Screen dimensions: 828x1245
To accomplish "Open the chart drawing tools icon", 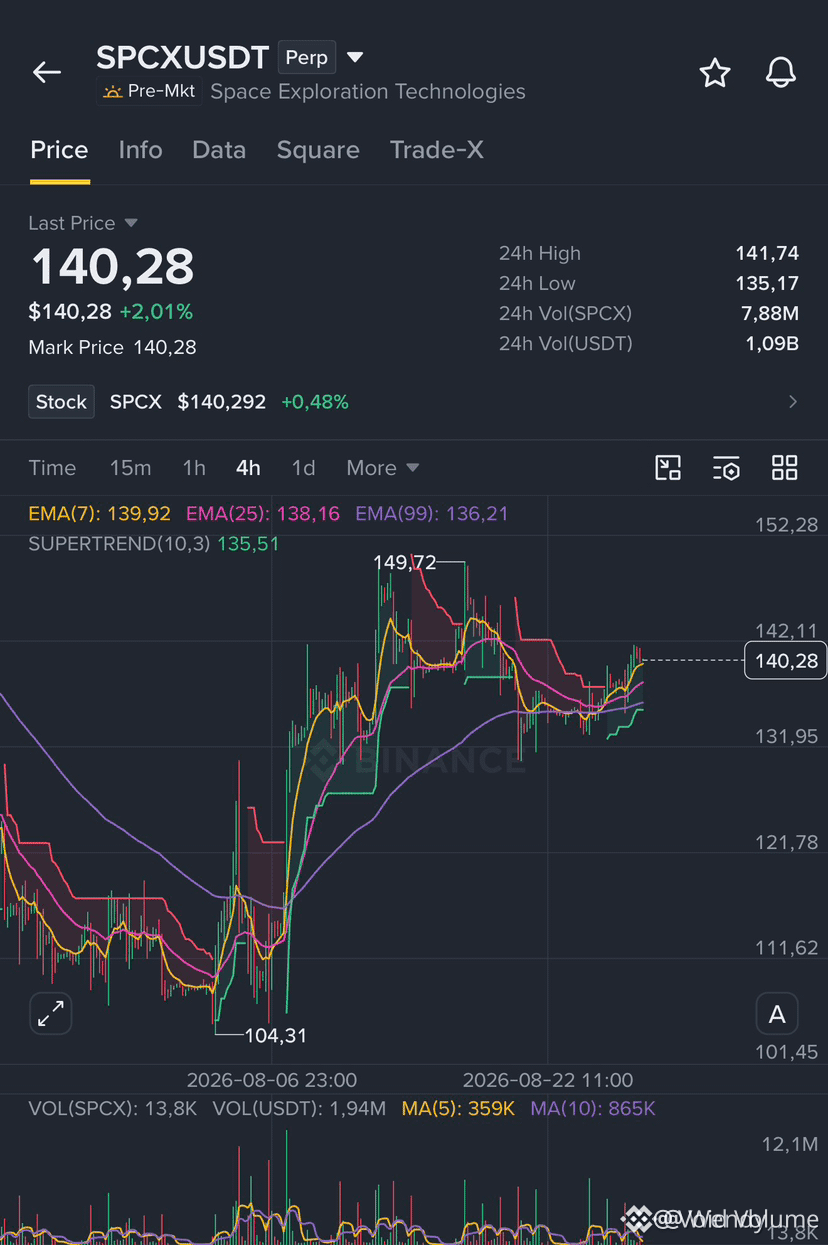I will pos(668,467).
